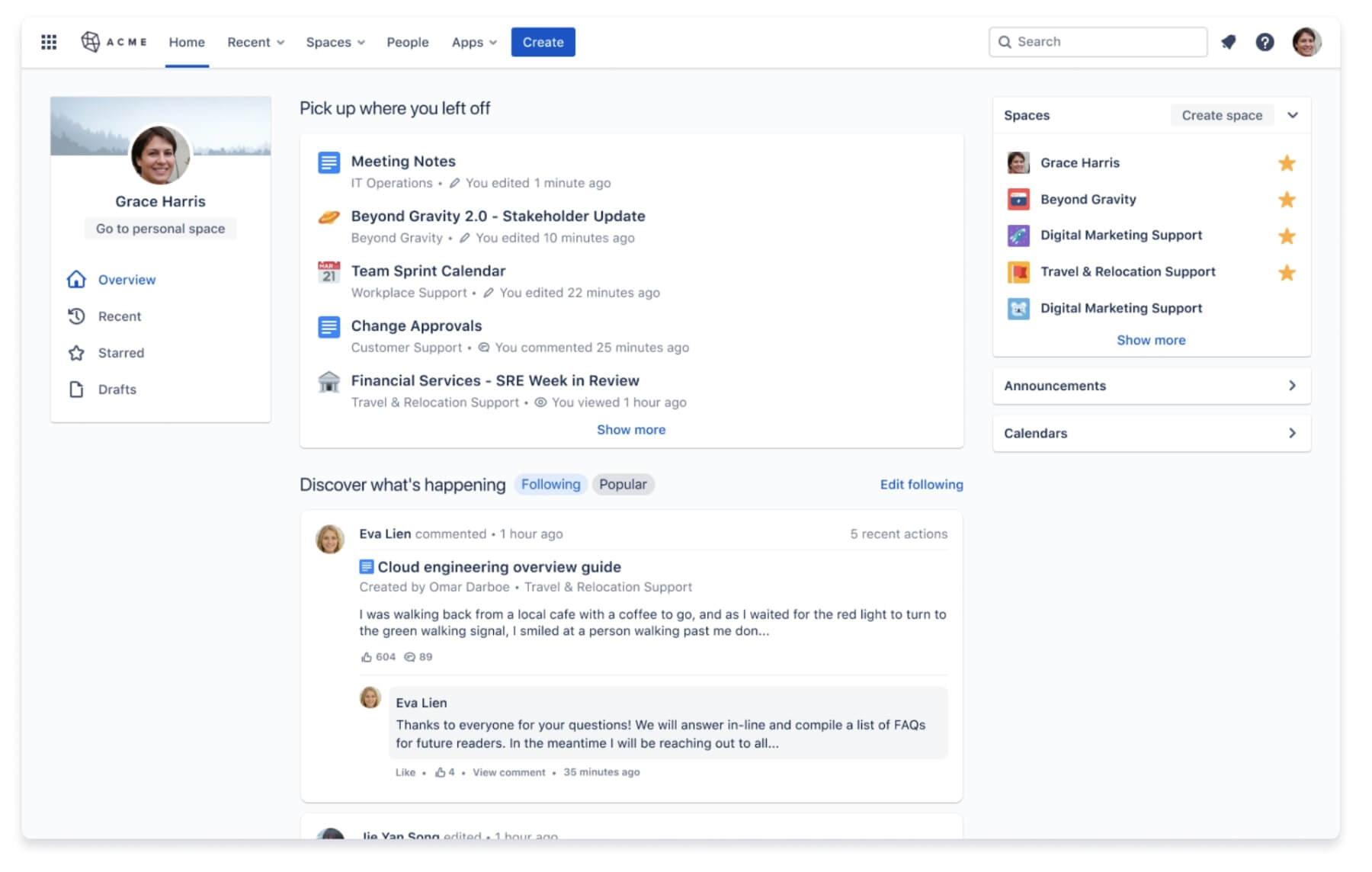Viewport: 1372px width, 872px height.
Task: Click inside the Search field
Action: (1098, 41)
